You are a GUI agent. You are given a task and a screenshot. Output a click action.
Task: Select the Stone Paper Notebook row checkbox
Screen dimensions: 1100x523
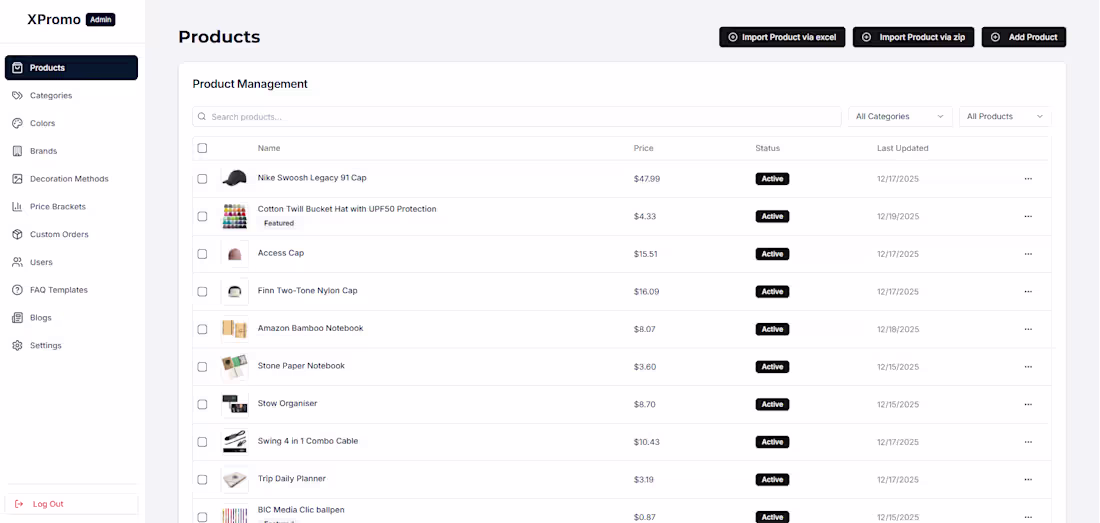coord(202,367)
